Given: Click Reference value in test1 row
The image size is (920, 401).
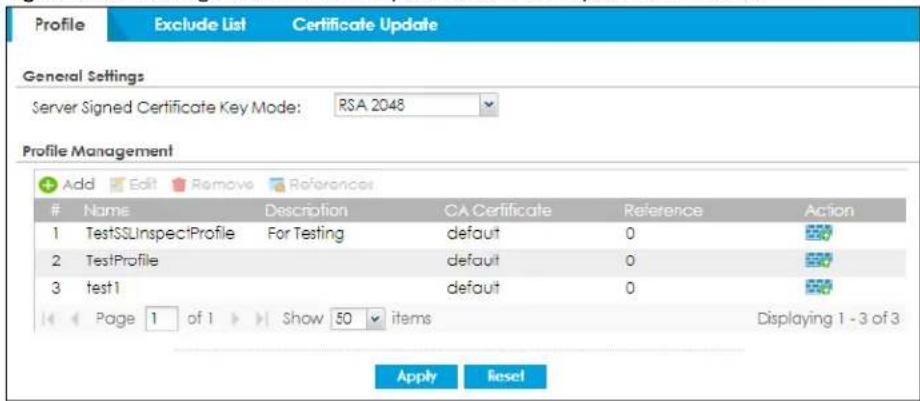Looking at the screenshot, I should pos(630,288).
